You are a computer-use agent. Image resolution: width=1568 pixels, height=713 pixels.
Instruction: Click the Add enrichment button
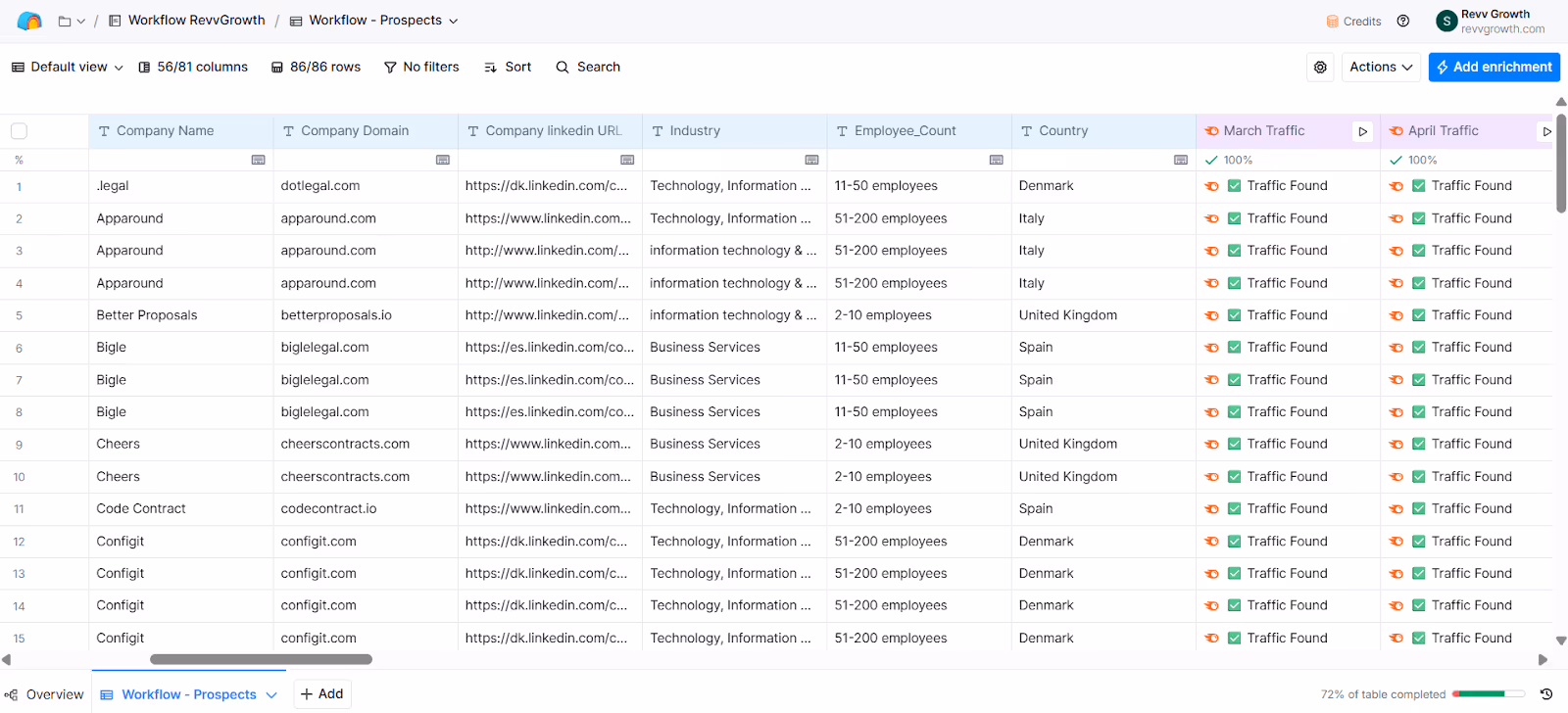(x=1494, y=68)
